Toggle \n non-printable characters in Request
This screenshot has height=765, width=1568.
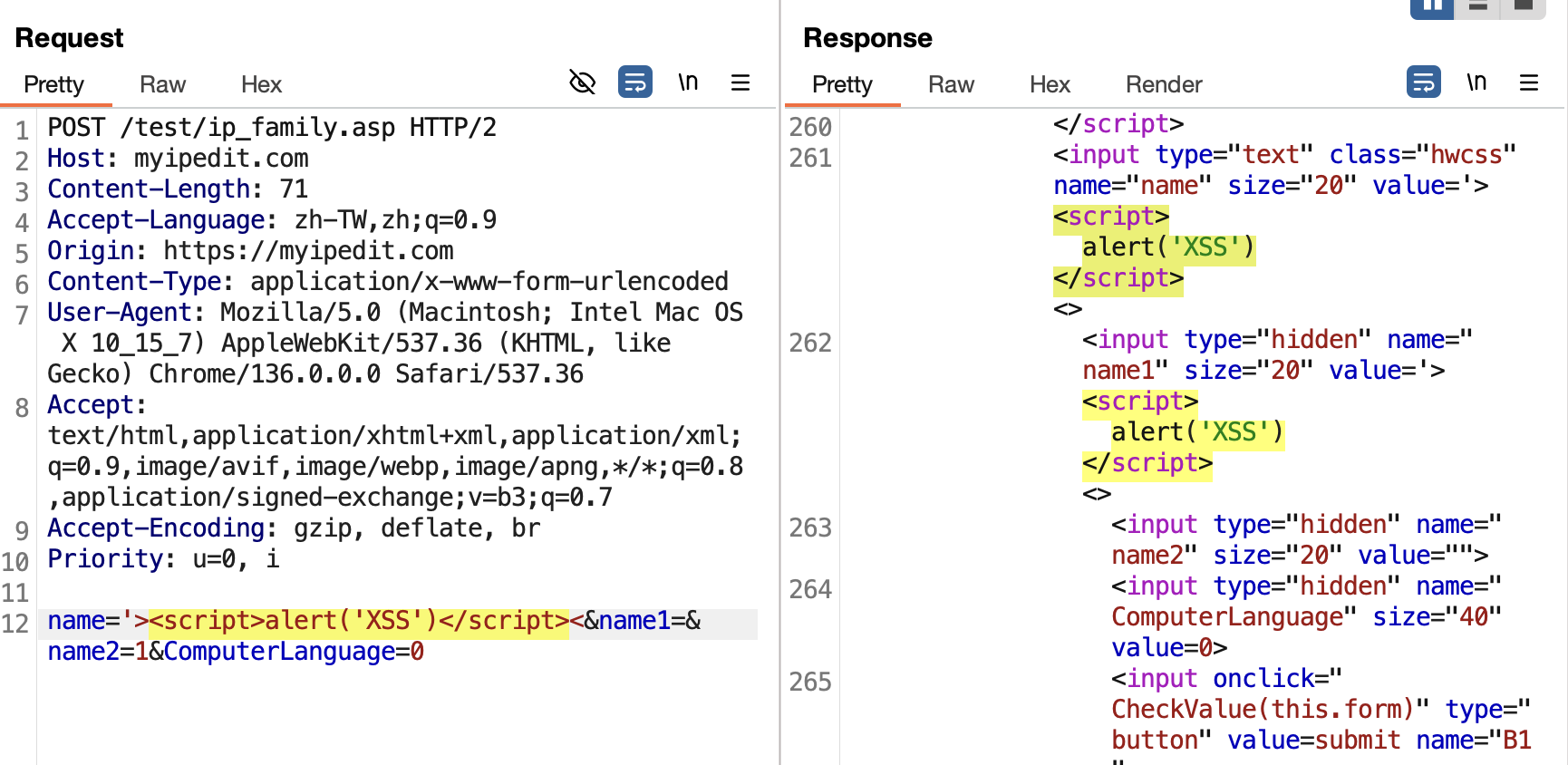click(x=688, y=82)
